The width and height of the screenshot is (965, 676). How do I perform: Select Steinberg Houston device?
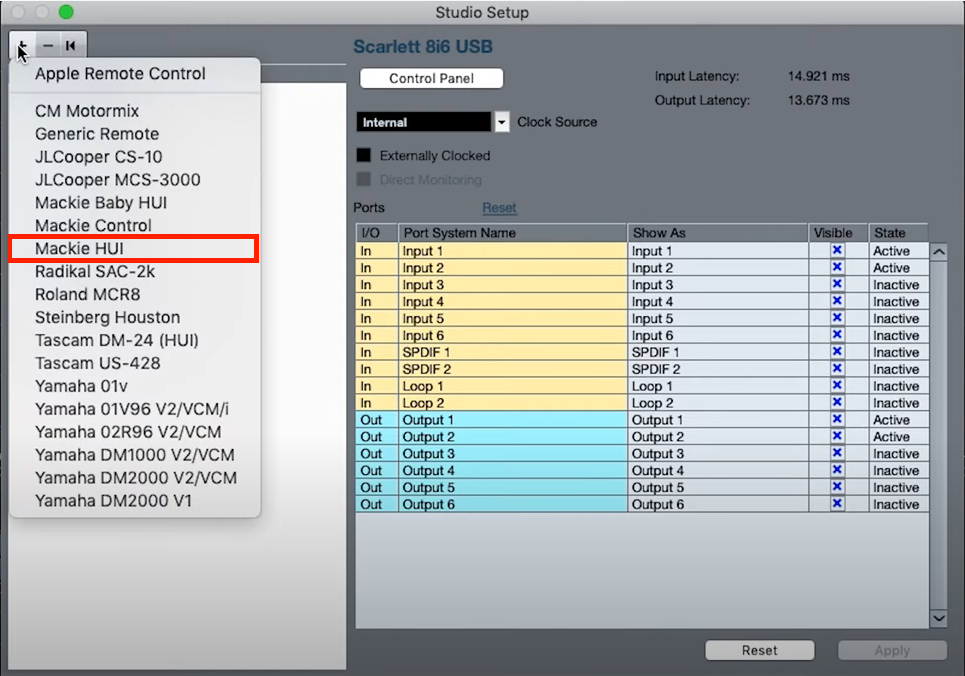(107, 317)
